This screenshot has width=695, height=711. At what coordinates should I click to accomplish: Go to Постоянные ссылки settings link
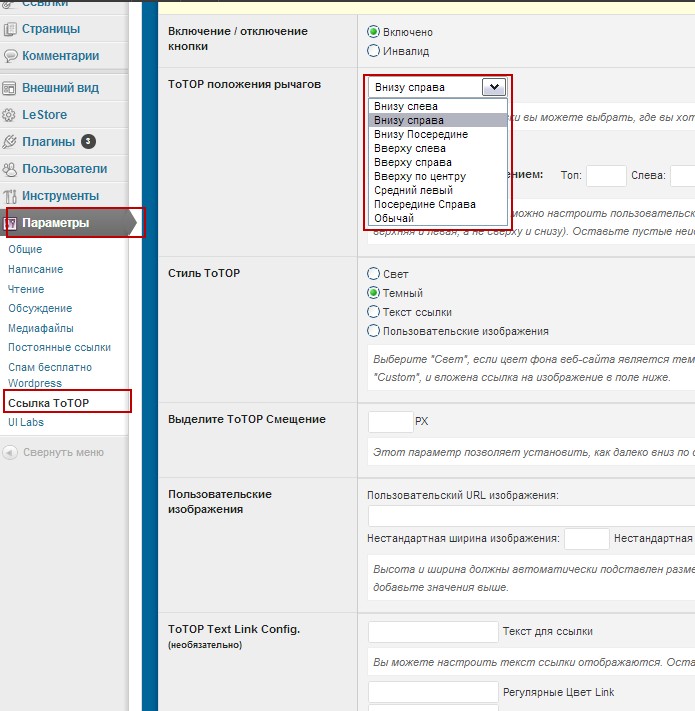click(x=59, y=347)
